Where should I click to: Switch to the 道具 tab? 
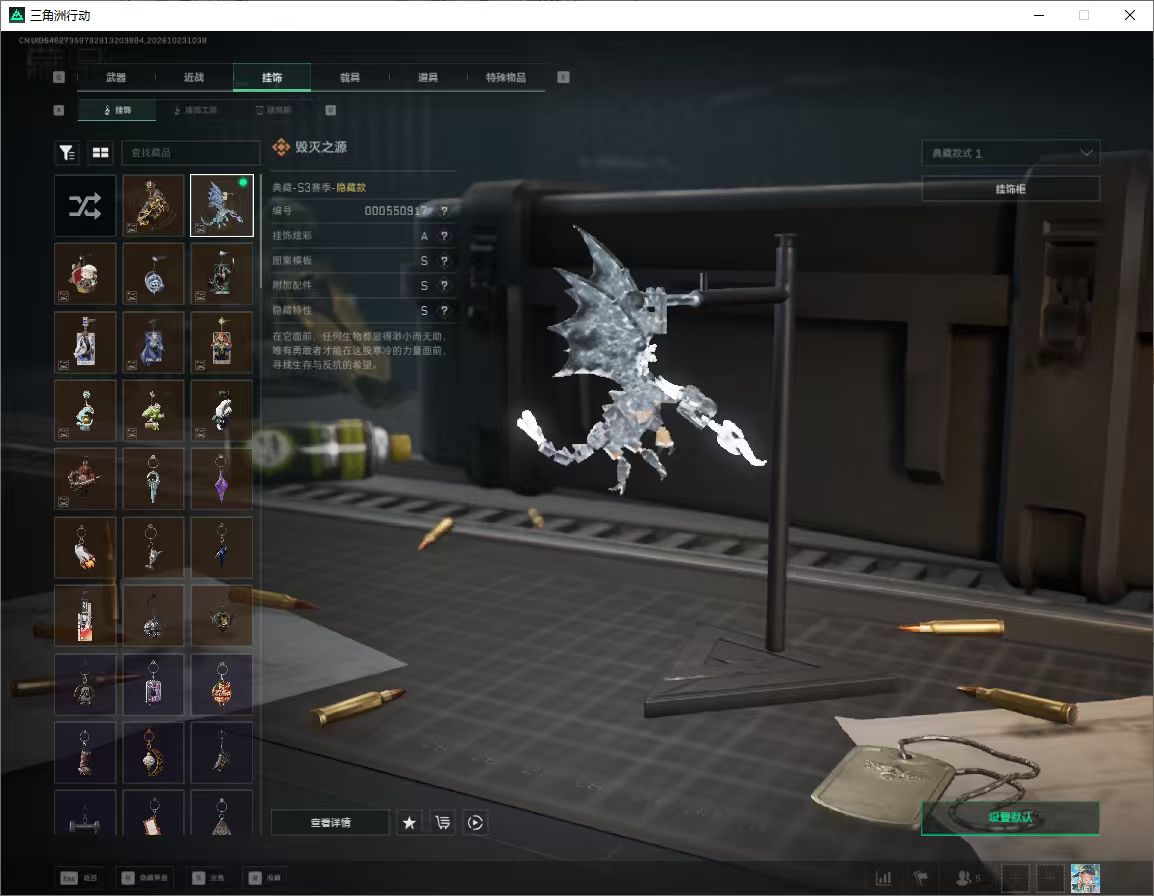point(428,77)
